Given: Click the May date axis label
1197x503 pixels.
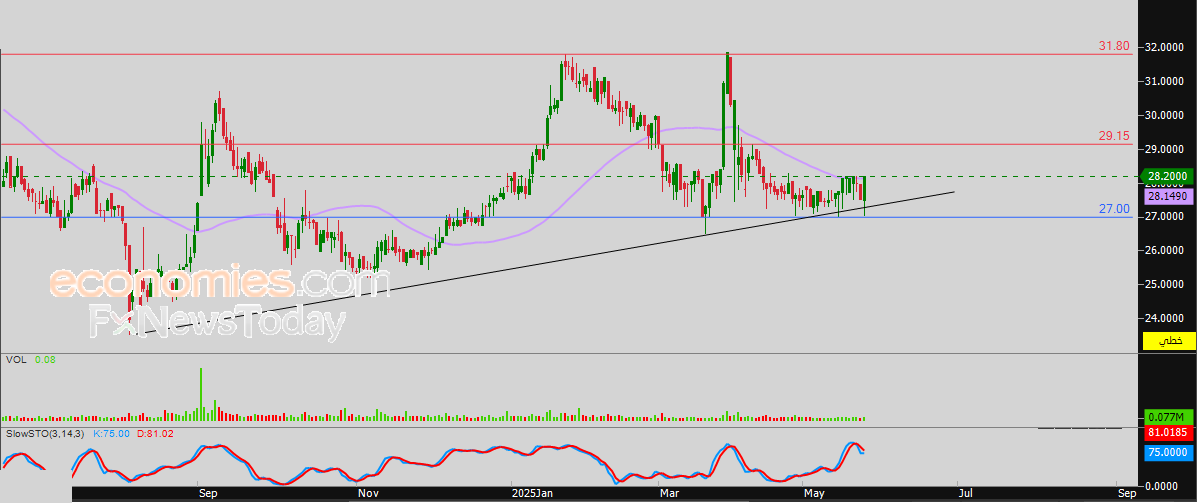Looking at the screenshot, I should pyautogui.click(x=815, y=494).
